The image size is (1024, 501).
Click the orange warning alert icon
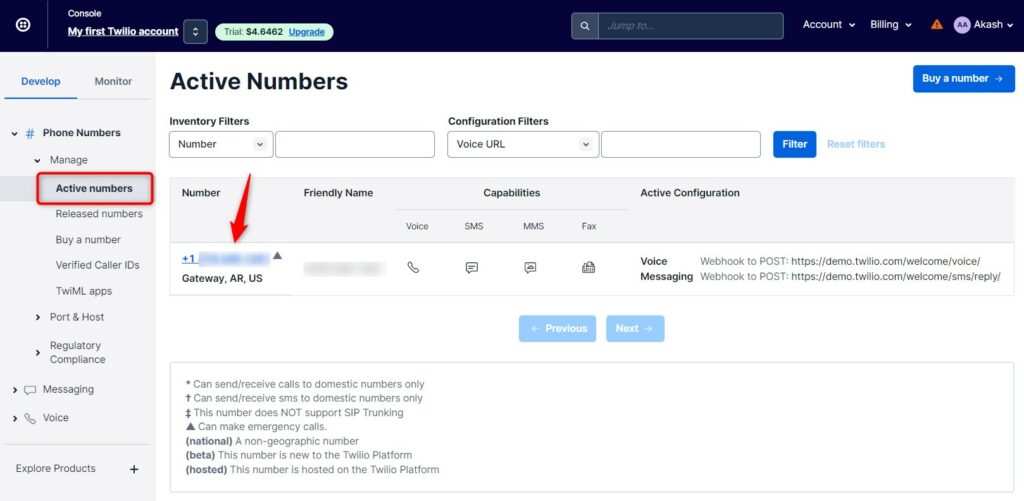[x=937, y=25]
